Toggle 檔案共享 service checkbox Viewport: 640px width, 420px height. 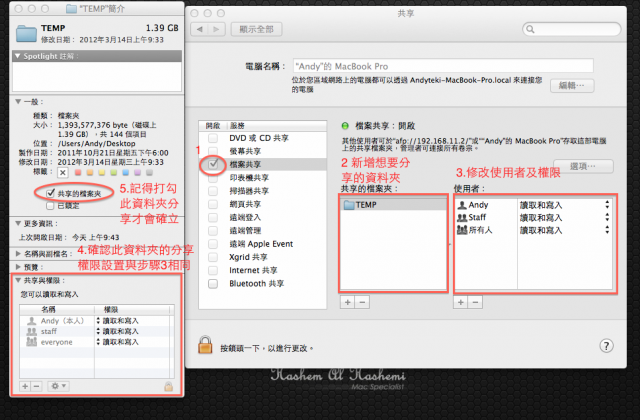[x=213, y=164]
